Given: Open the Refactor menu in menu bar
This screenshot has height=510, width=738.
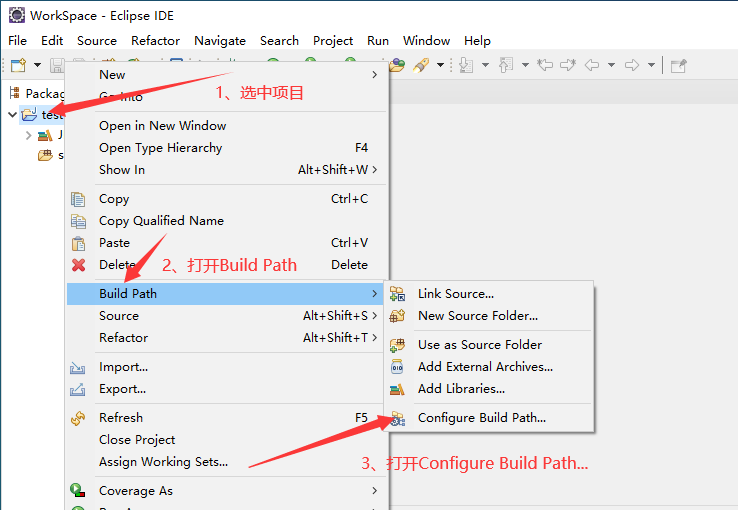Looking at the screenshot, I should point(155,41).
